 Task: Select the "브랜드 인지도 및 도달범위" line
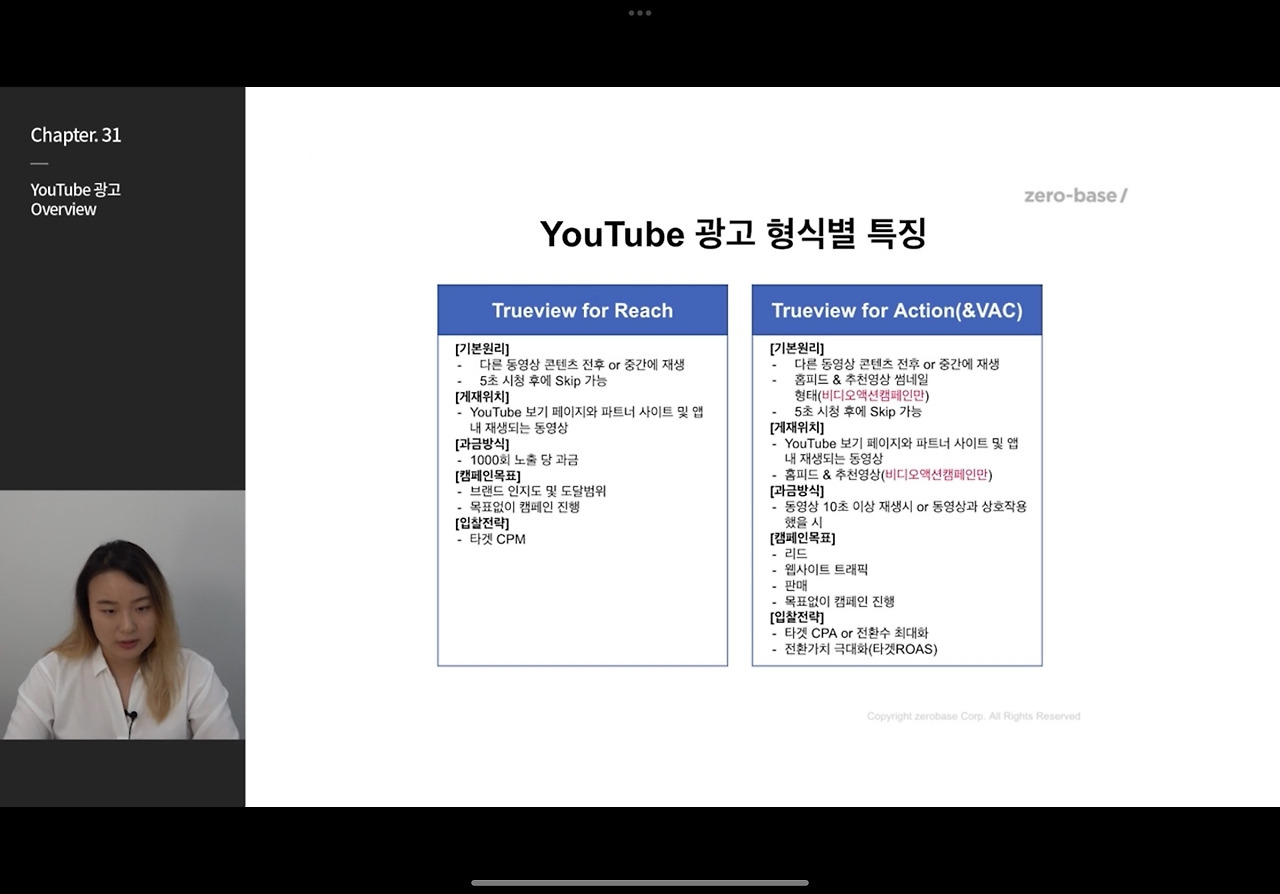pos(538,491)
